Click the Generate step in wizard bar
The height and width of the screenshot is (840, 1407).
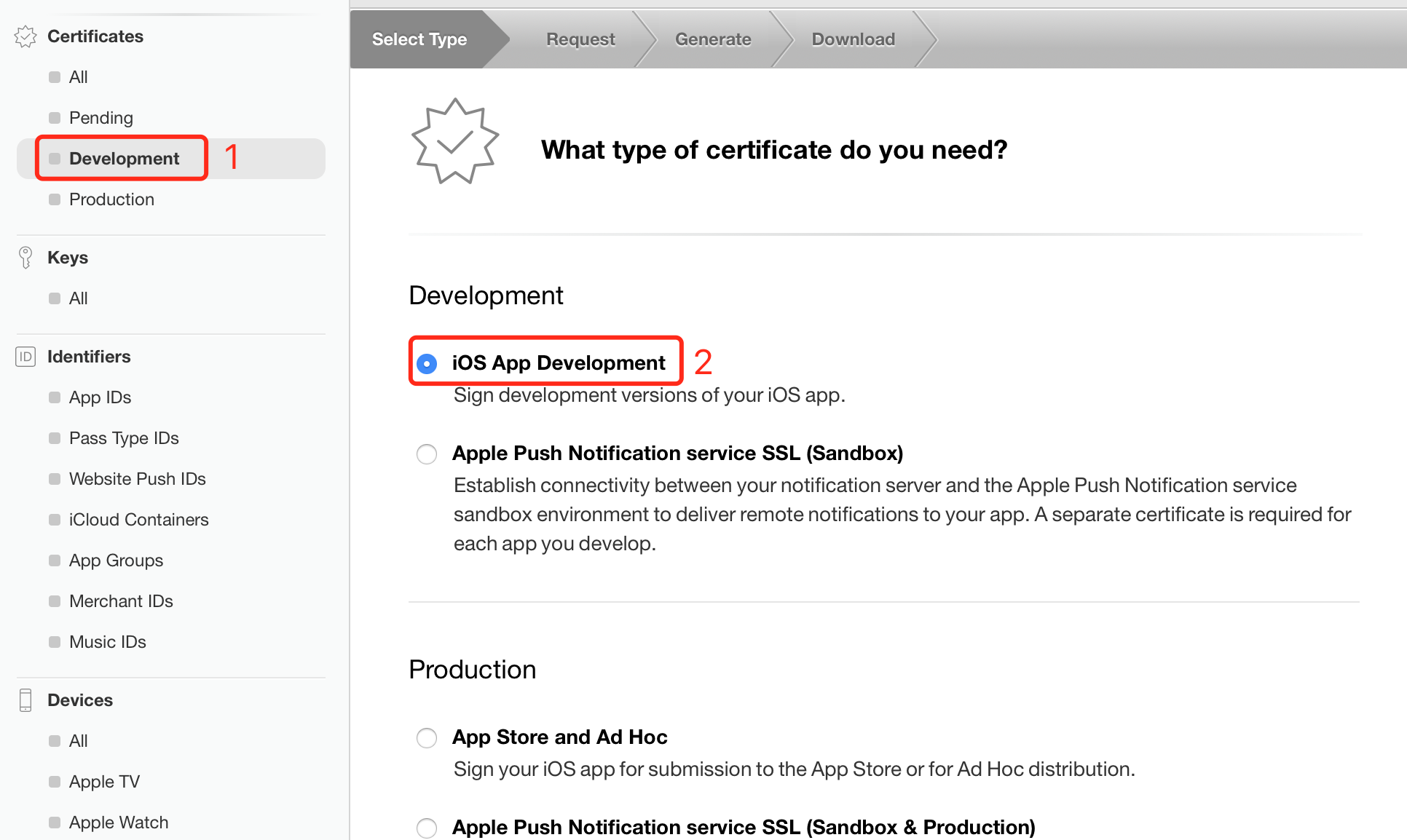pyautogui.click(x=713, y=39)
